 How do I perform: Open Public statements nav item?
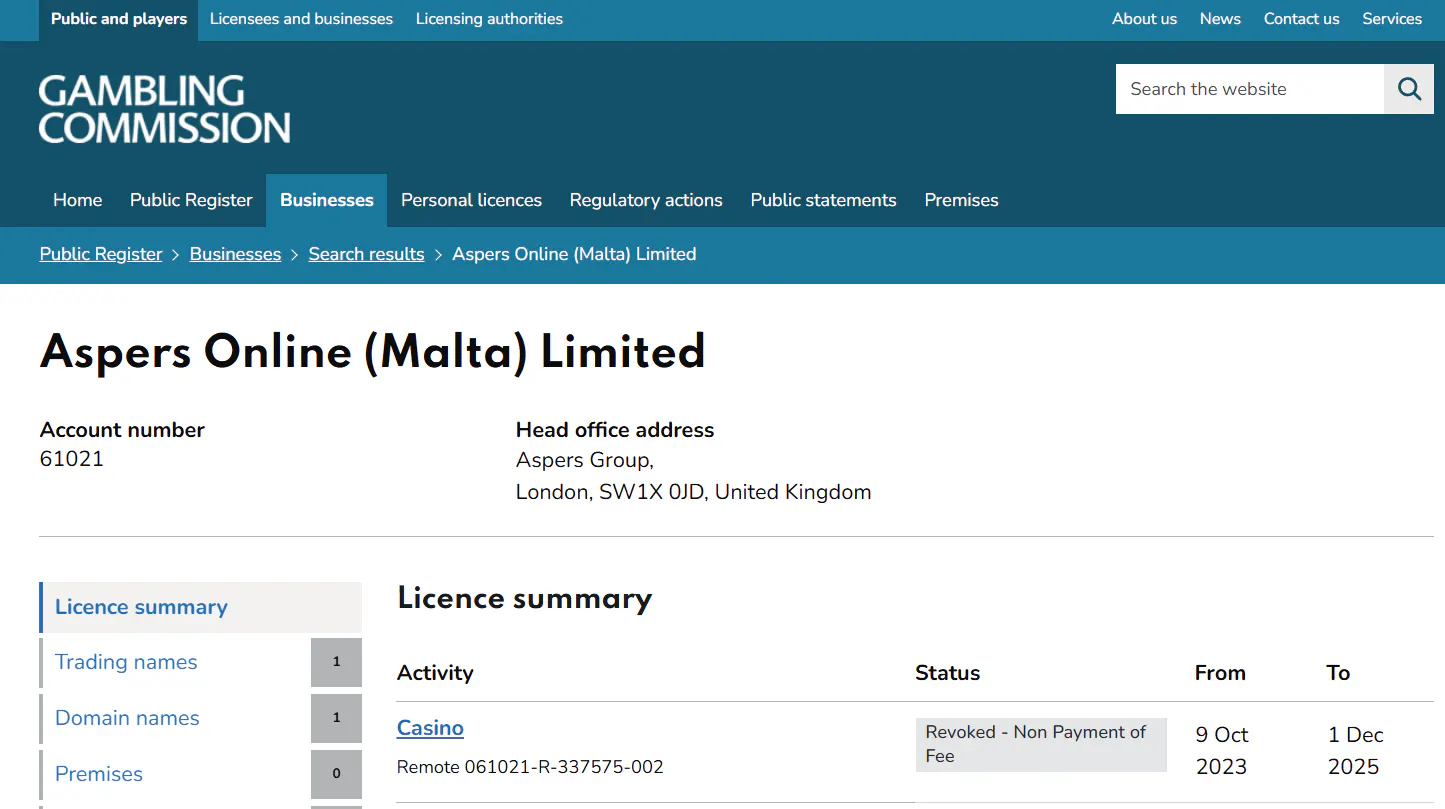tap(823, 200)
